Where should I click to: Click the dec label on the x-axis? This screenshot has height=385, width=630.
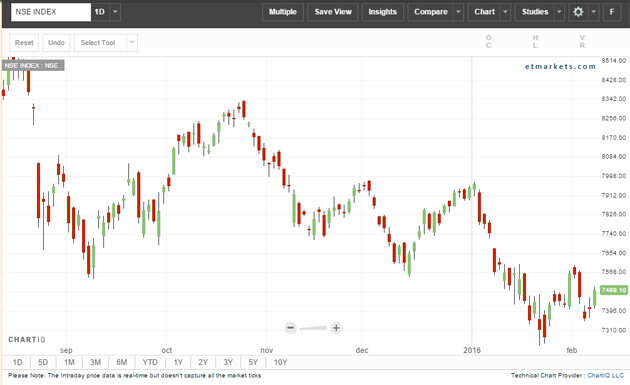pos(362,350)
